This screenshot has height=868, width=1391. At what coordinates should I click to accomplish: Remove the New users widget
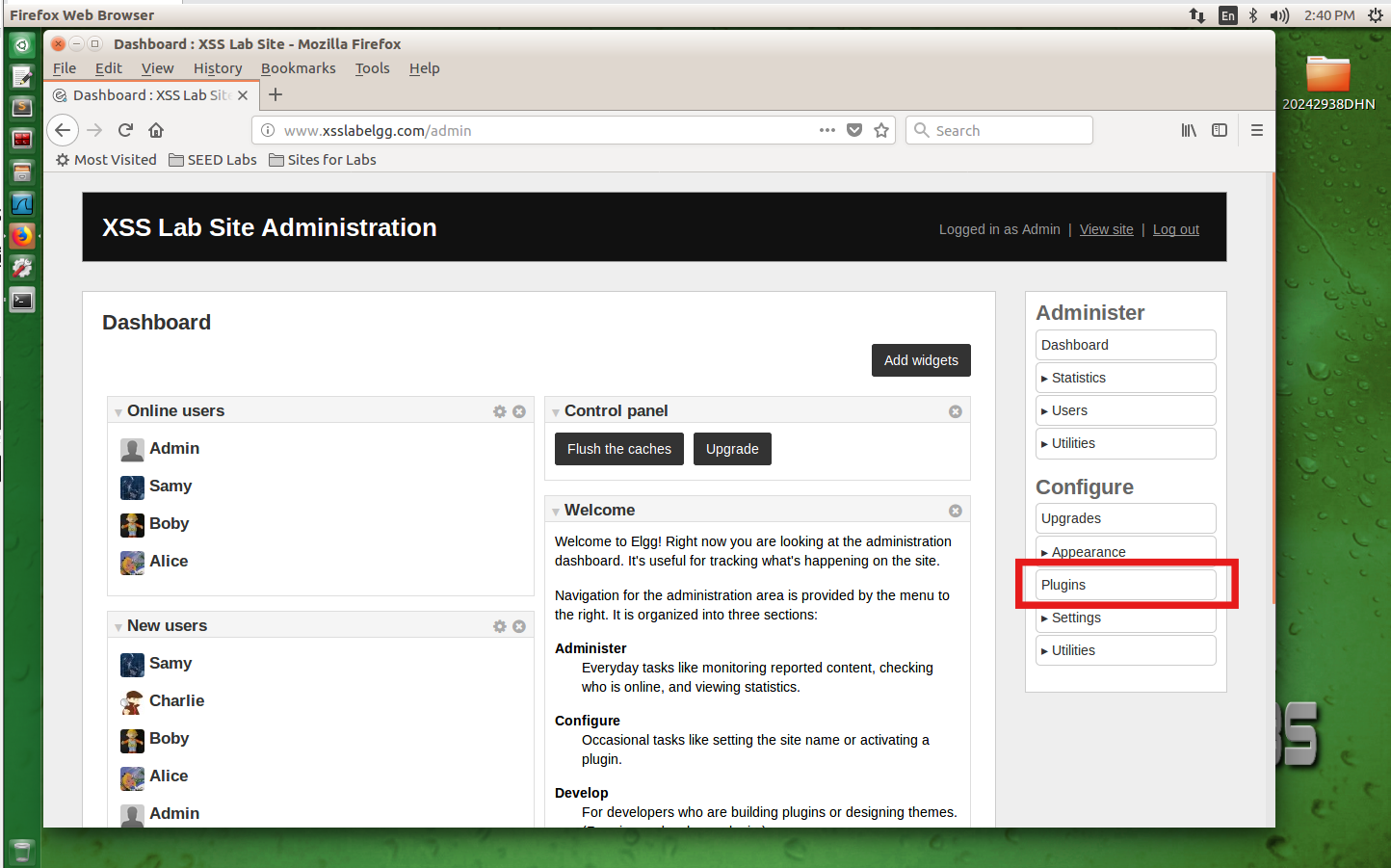pyautogui.click(x=519, y=626)
